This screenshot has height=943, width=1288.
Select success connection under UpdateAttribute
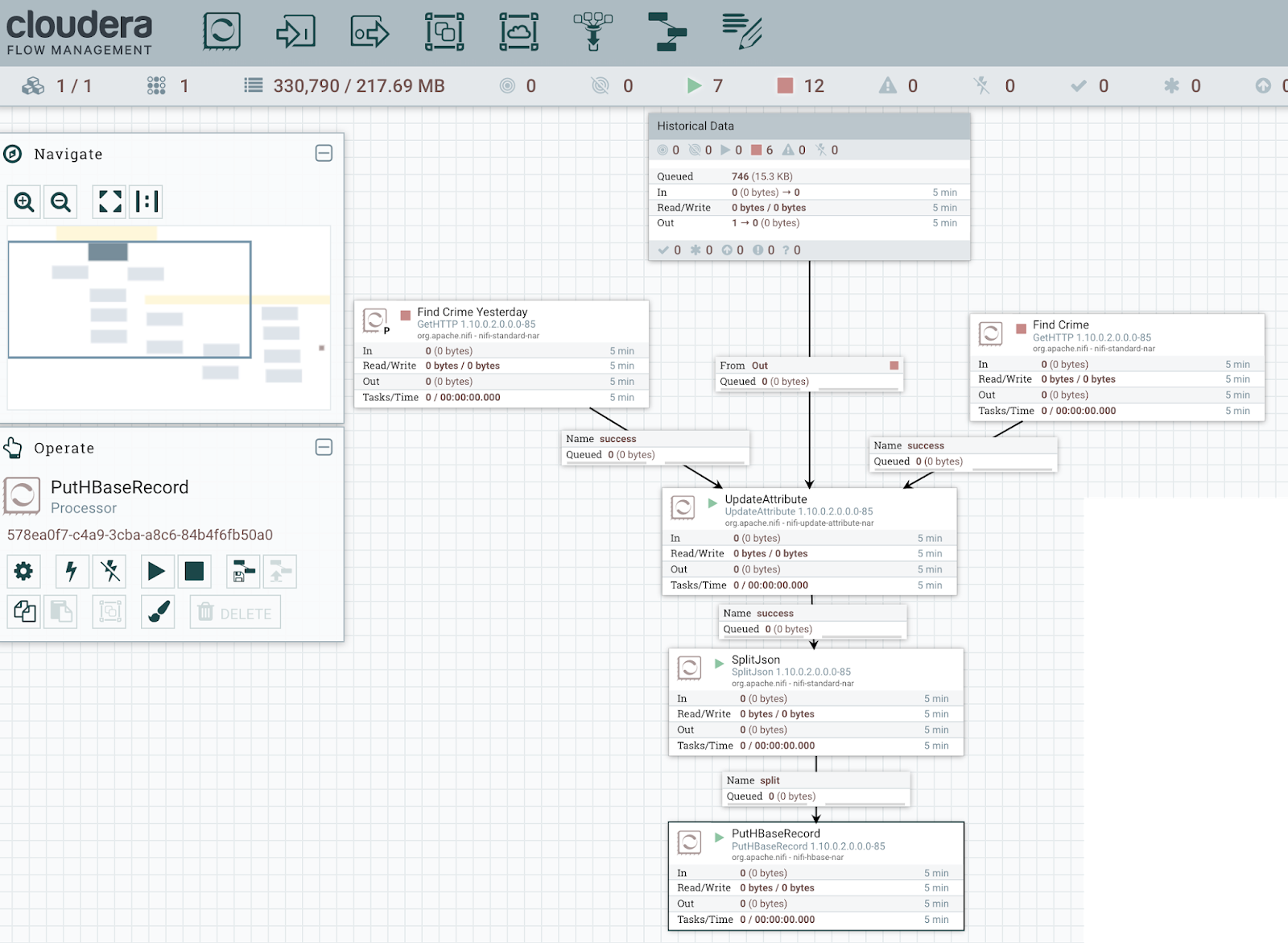[x=812, y=621]
